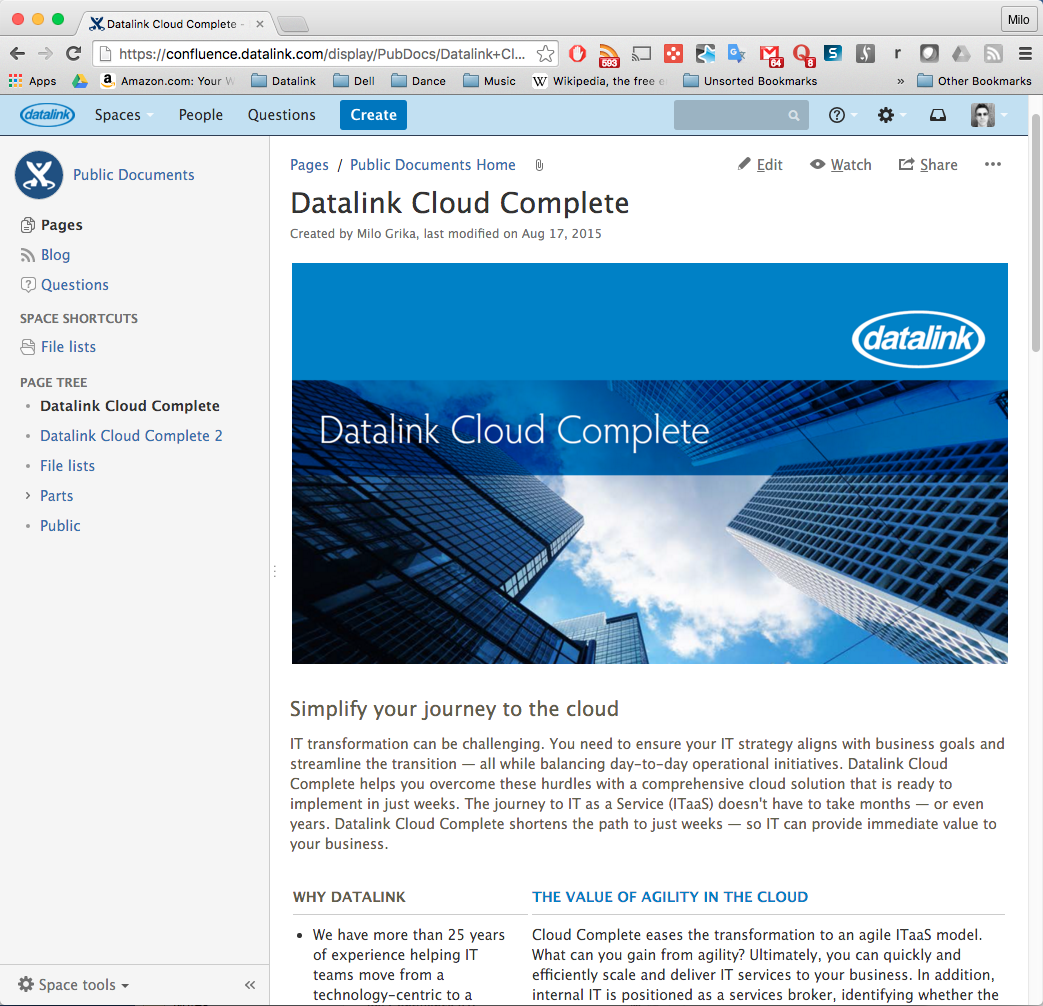Bookmark this page with star icon

point(545,54)
